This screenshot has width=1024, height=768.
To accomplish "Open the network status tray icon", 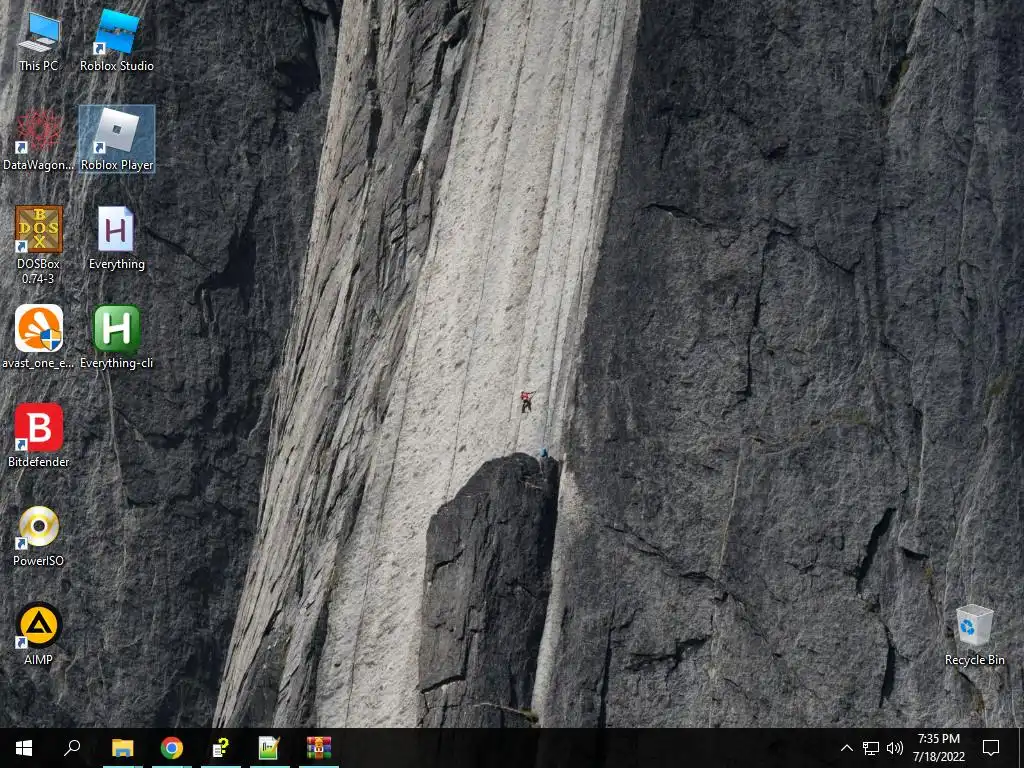I will point(871,748).
